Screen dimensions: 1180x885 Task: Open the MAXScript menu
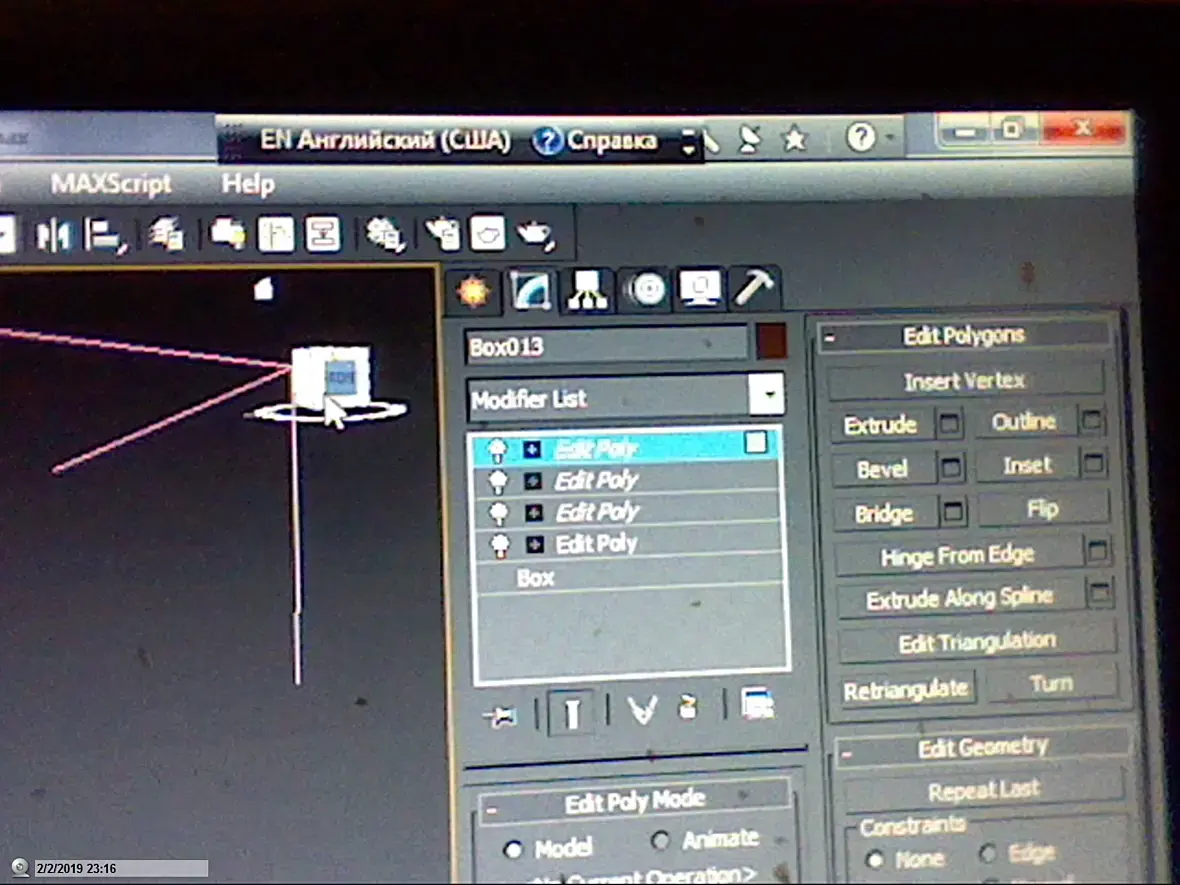point(111,184)
